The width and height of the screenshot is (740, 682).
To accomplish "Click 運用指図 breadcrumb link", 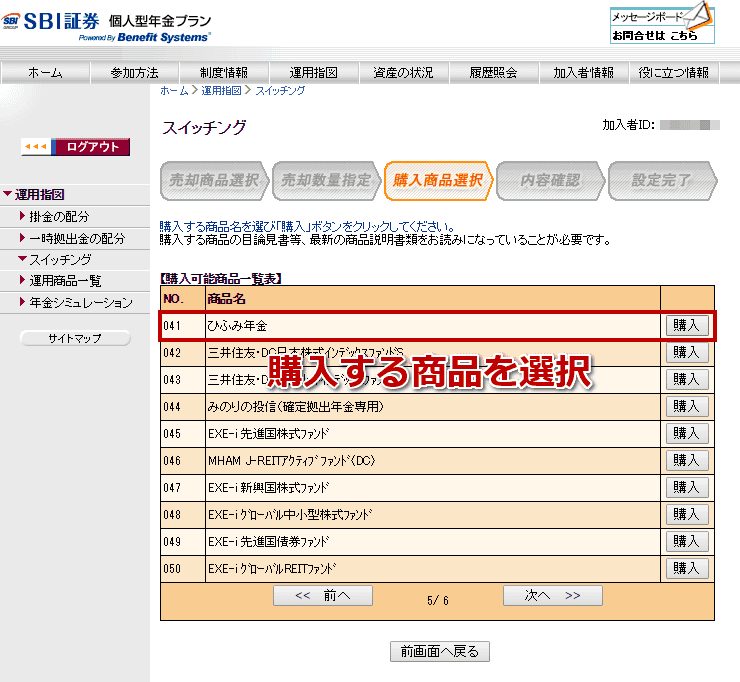I will tap(221, 91).
